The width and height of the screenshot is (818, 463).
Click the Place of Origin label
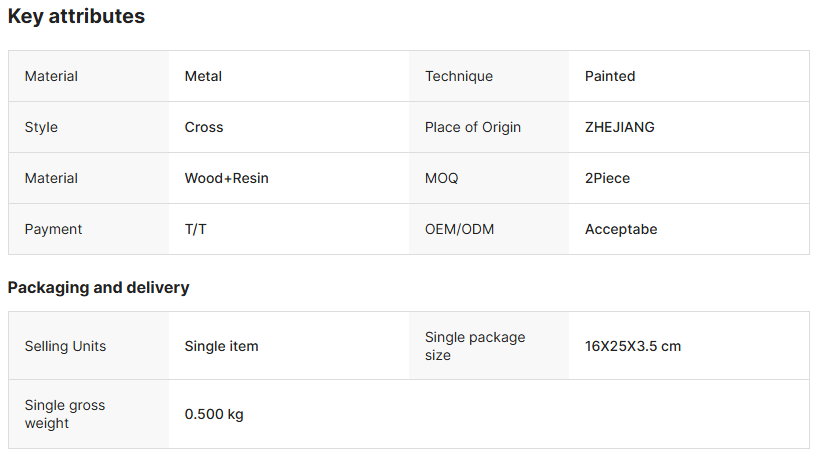473,127
